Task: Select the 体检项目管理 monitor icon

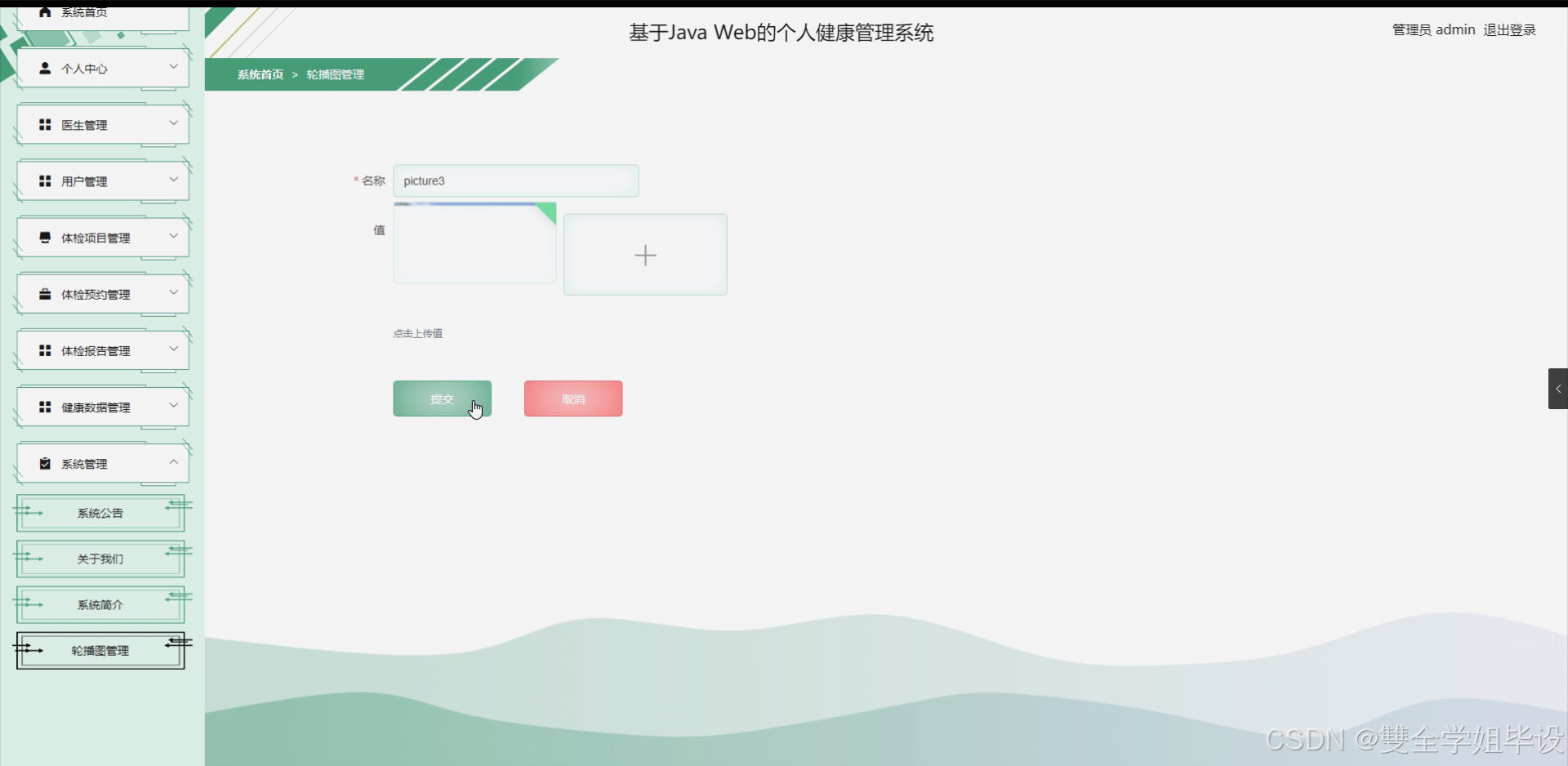Action: pos(44,237)
